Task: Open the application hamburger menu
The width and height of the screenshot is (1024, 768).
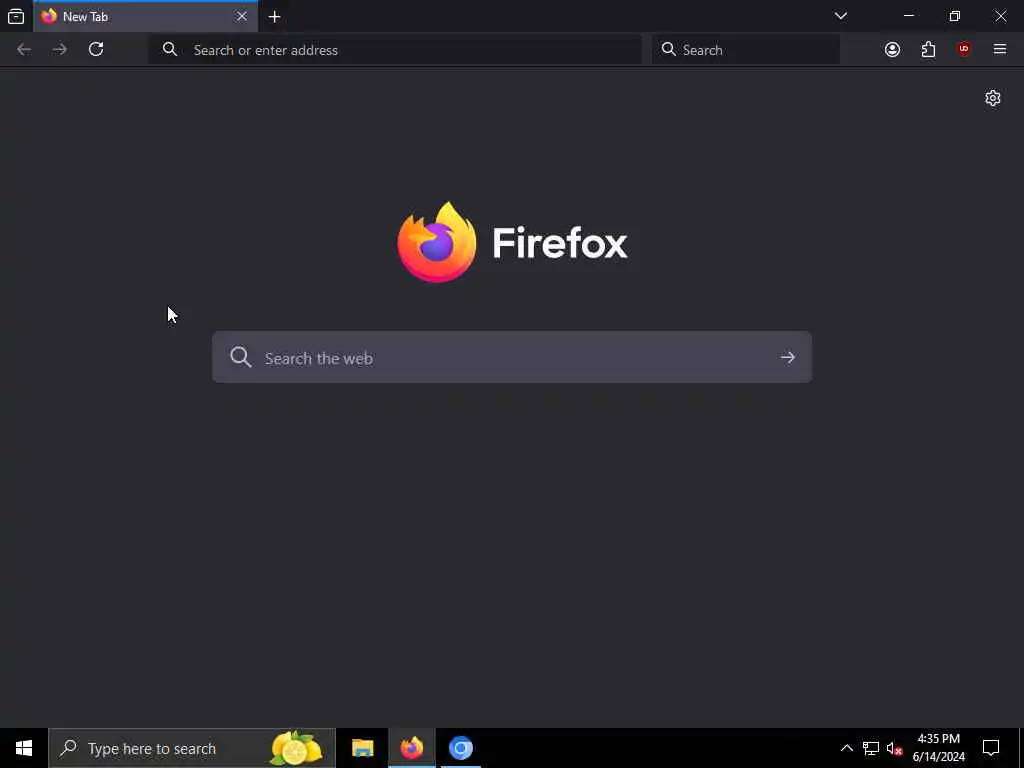Action: 1000,49
